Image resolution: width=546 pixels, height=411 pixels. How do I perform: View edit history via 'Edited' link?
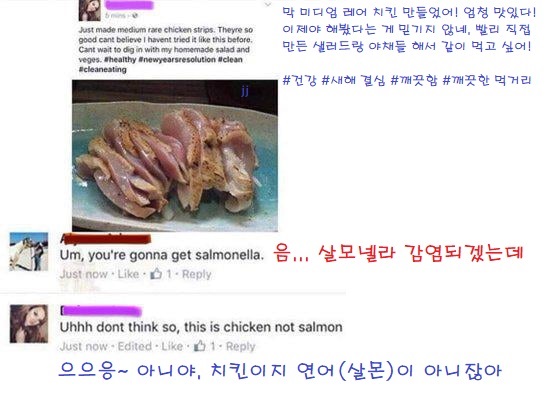134,346
